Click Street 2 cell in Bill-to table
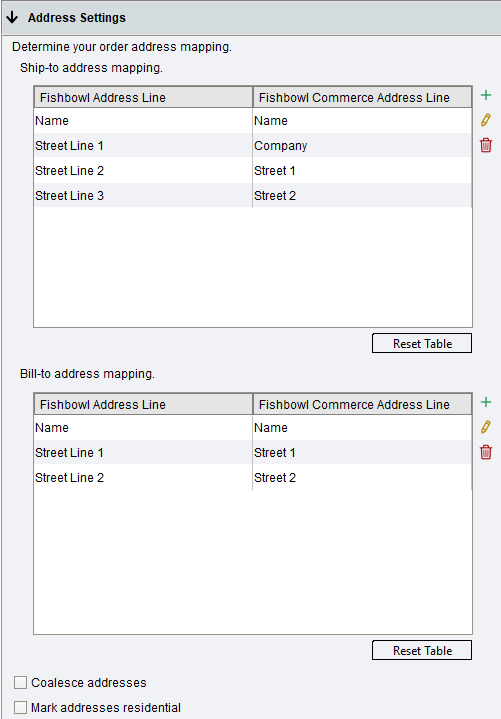This screenshot has height=719, width=501. tap(362, 478)
